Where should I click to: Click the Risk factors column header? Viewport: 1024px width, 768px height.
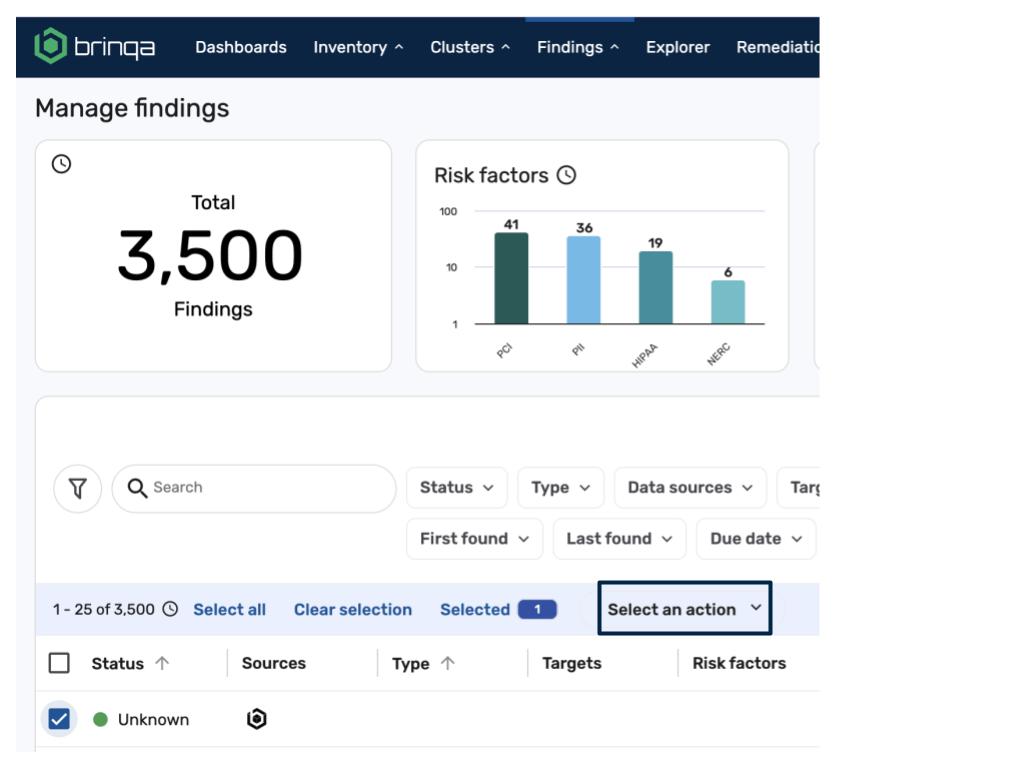(739, 663)
